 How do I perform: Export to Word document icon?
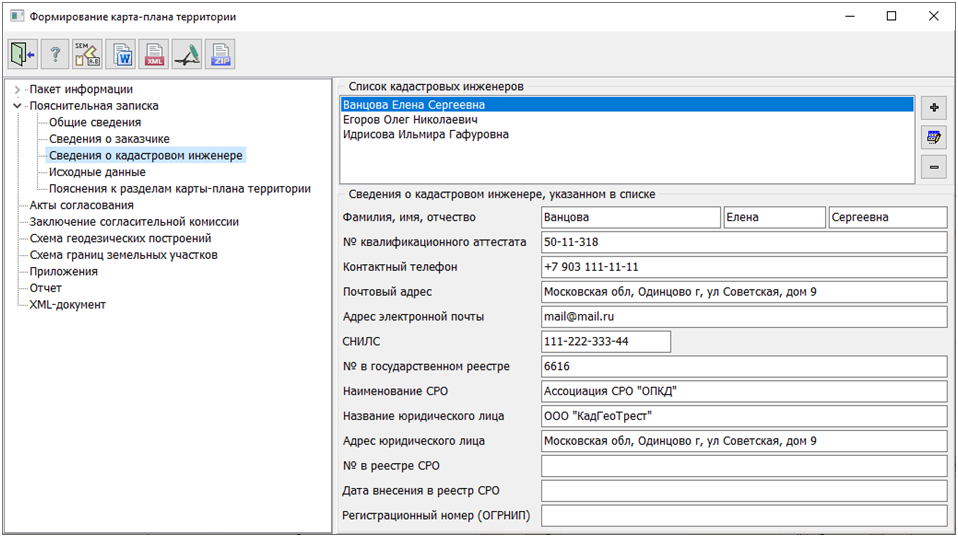pos(121,54)
